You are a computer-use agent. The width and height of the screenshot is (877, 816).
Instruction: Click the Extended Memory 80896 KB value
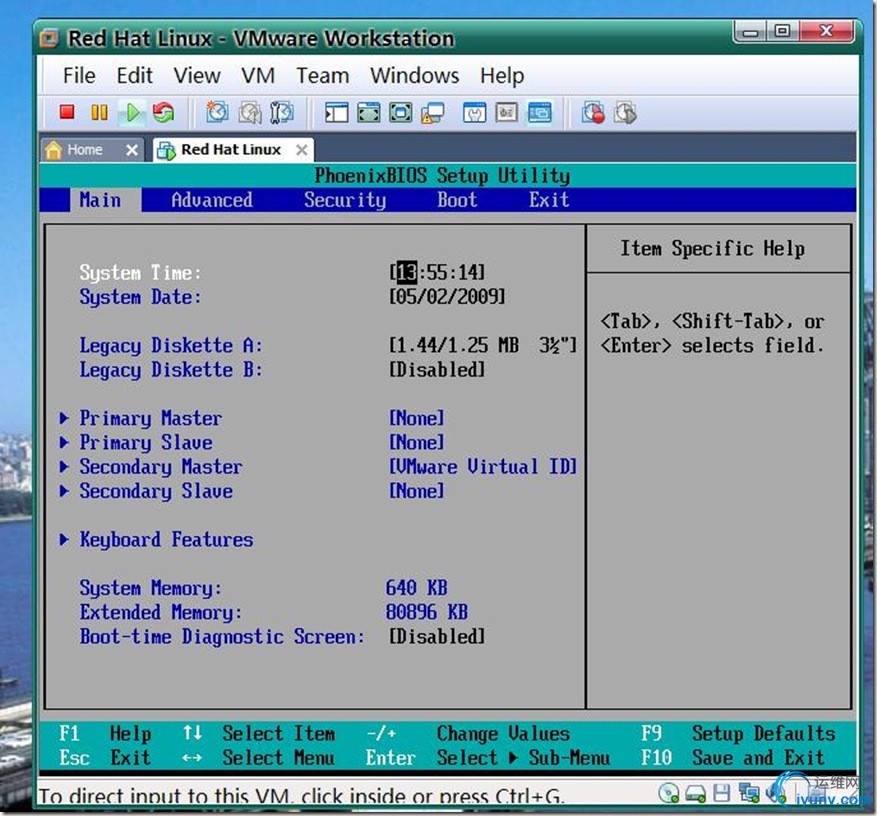[x=426, y=612]
